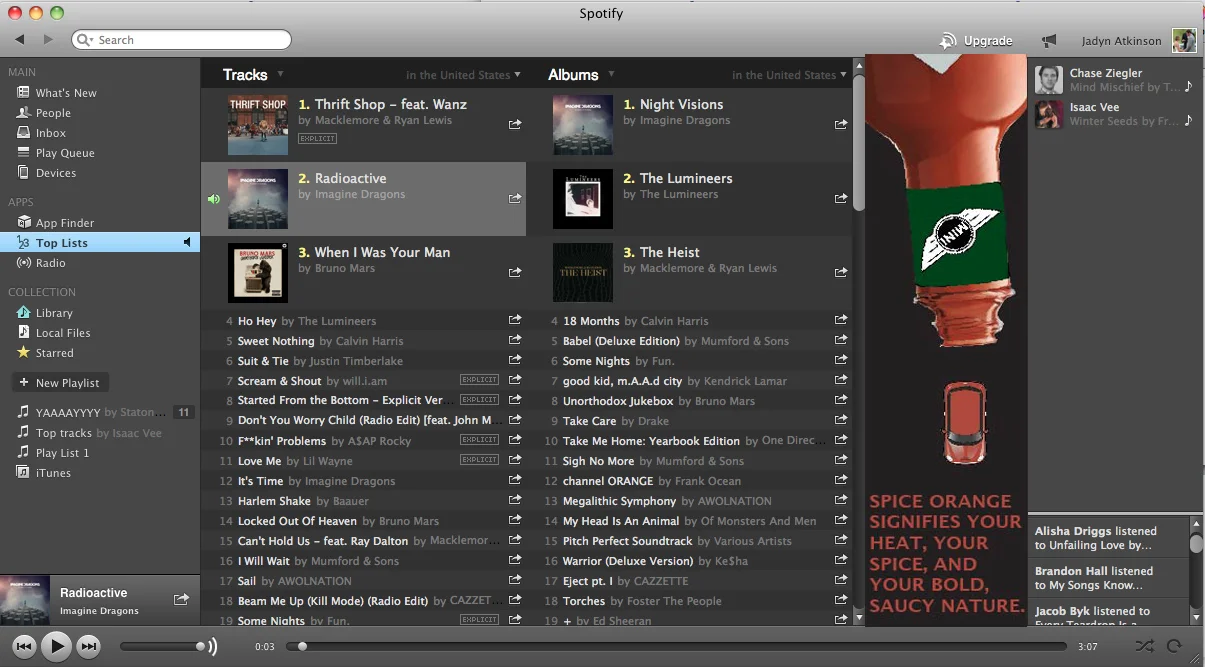Open the YAAAAYYYY playlist

pos(100,412)
